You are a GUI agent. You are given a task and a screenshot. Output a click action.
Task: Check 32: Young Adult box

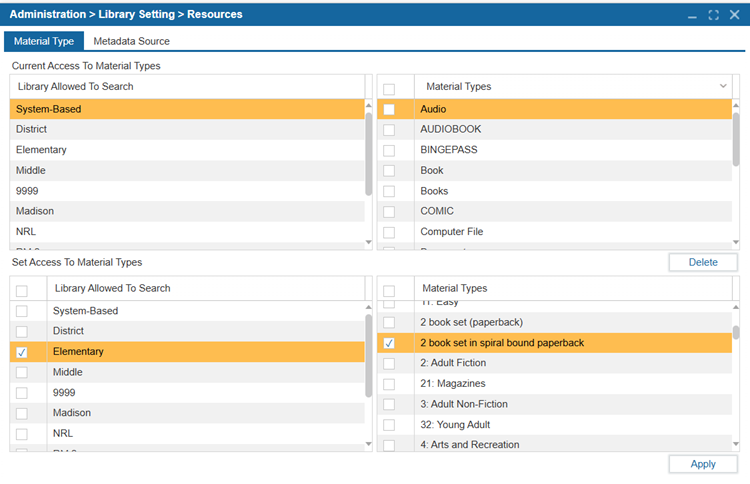click(x=389, y=425)
